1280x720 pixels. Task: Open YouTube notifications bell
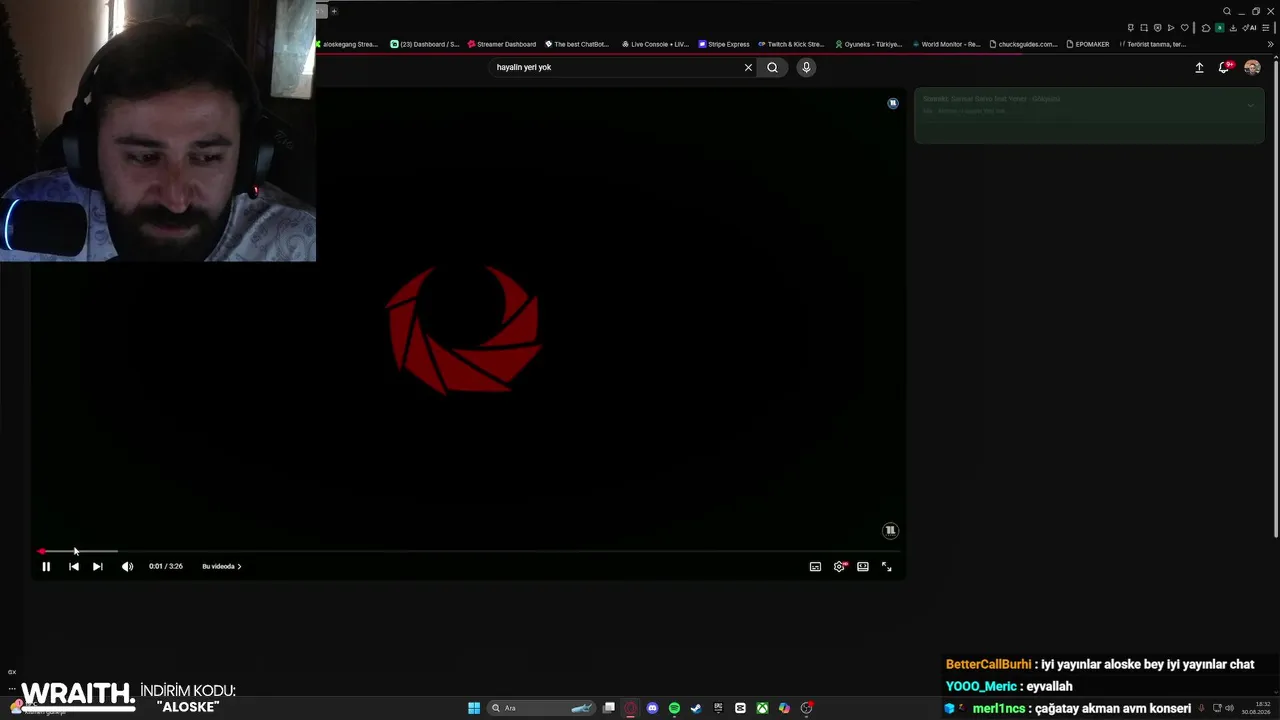point(1223,67)
